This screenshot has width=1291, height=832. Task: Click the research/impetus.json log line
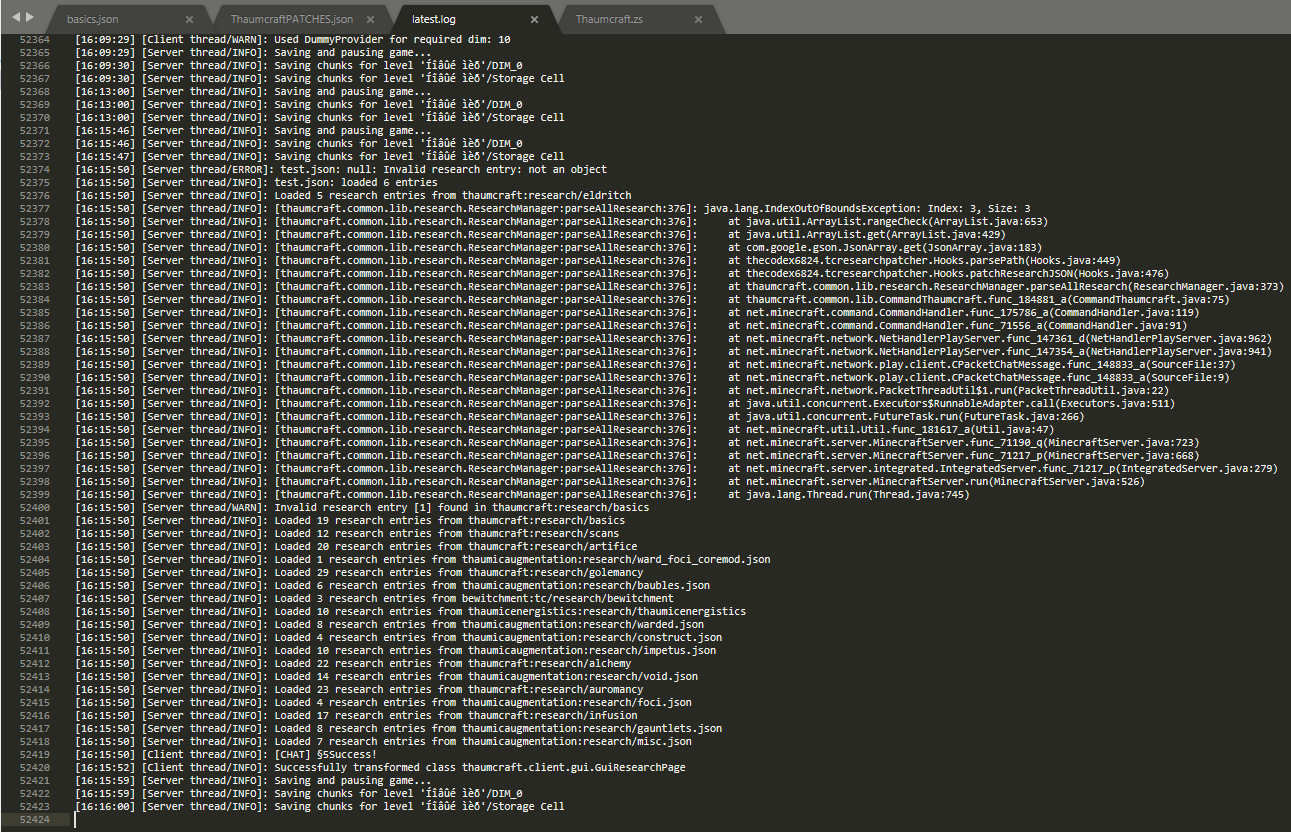coord(395,650)
